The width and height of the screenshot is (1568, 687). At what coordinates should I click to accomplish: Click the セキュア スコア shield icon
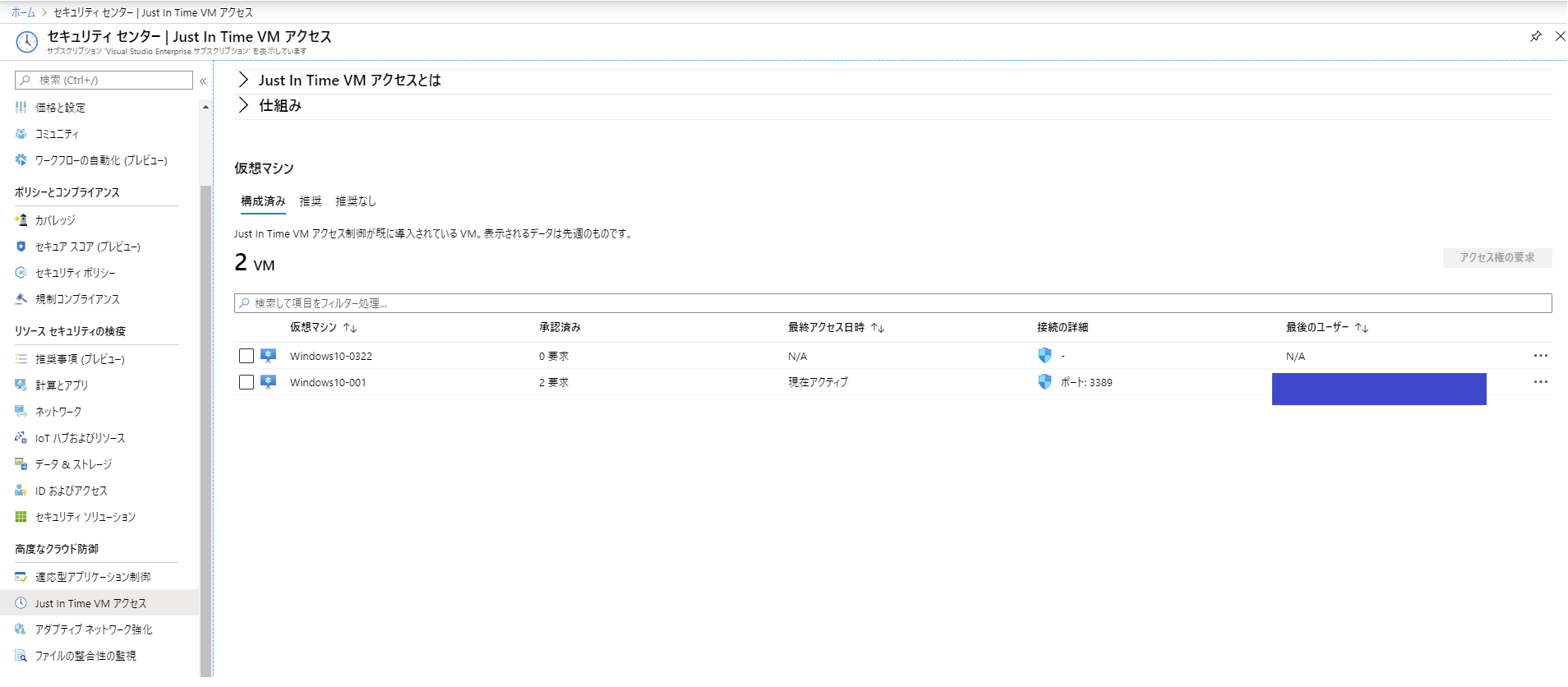[x=21, y=247]
